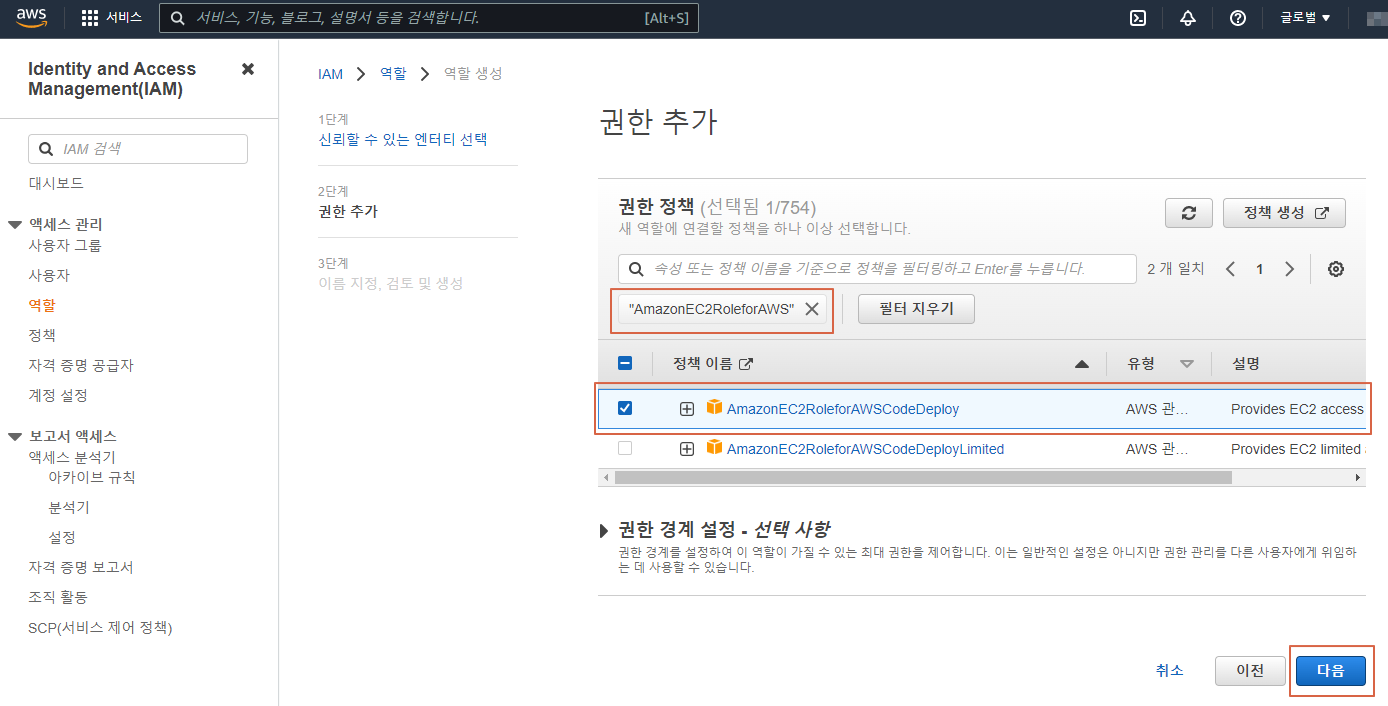1388x706 pixels.
Task: Click page number 1 in pagination
Action: click(1260, 269)
